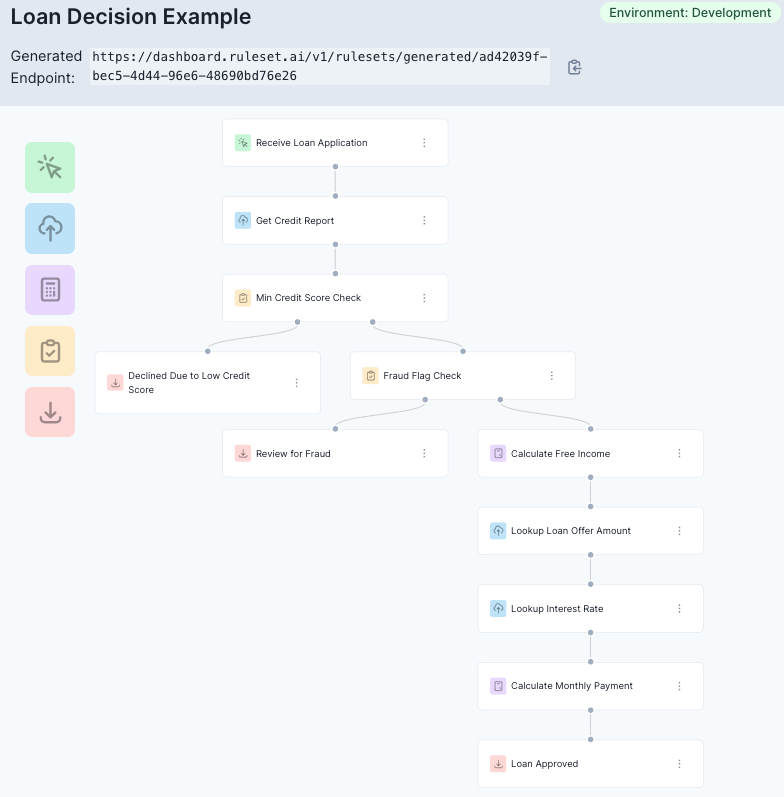The height and width of the screenshot is (797, 784).
Task: Open options menu for Fraud Flag Check
Action: tap(552, 376)
